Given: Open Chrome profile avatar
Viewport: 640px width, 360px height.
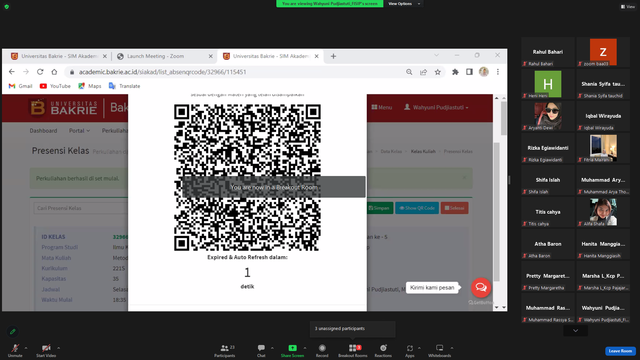Looking at the screenshot, I should (x=484, y=72).
